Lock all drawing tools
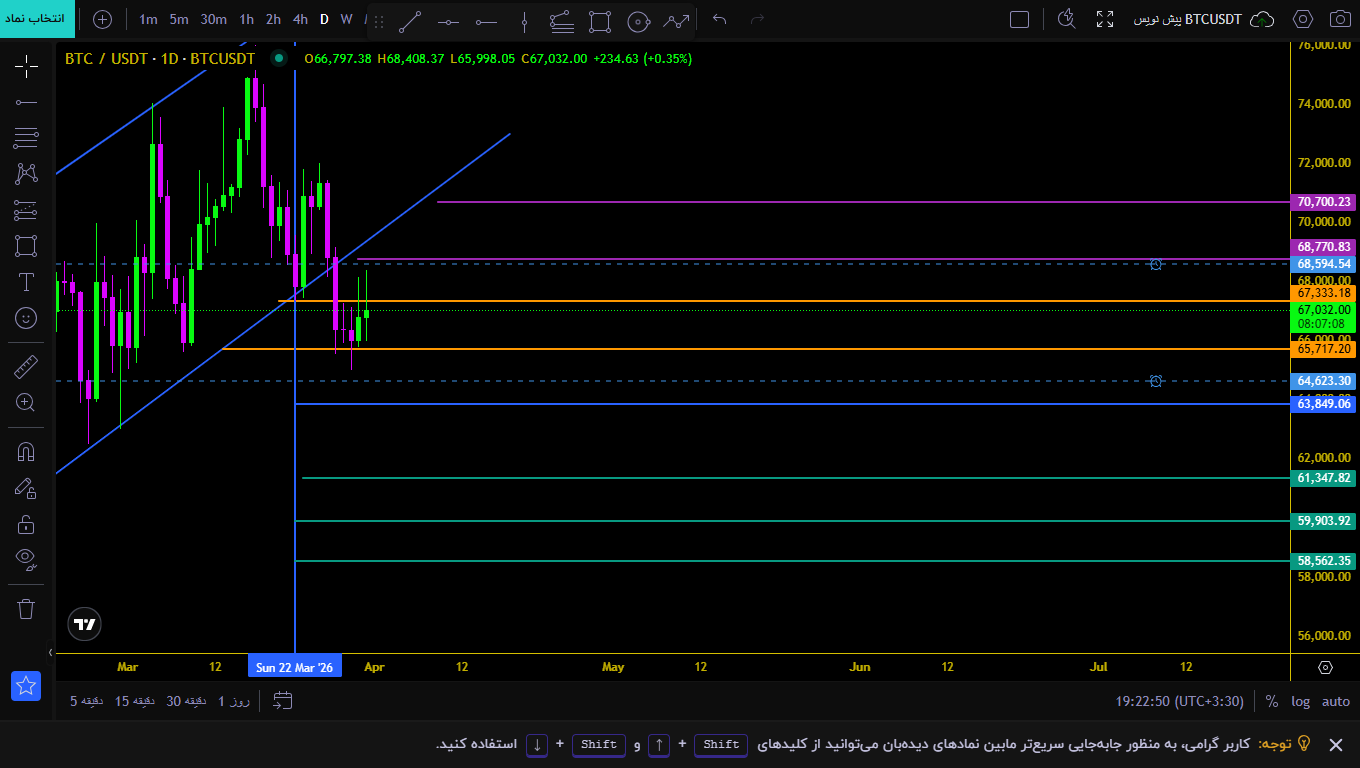1360x768 pixels. point(26,524)
